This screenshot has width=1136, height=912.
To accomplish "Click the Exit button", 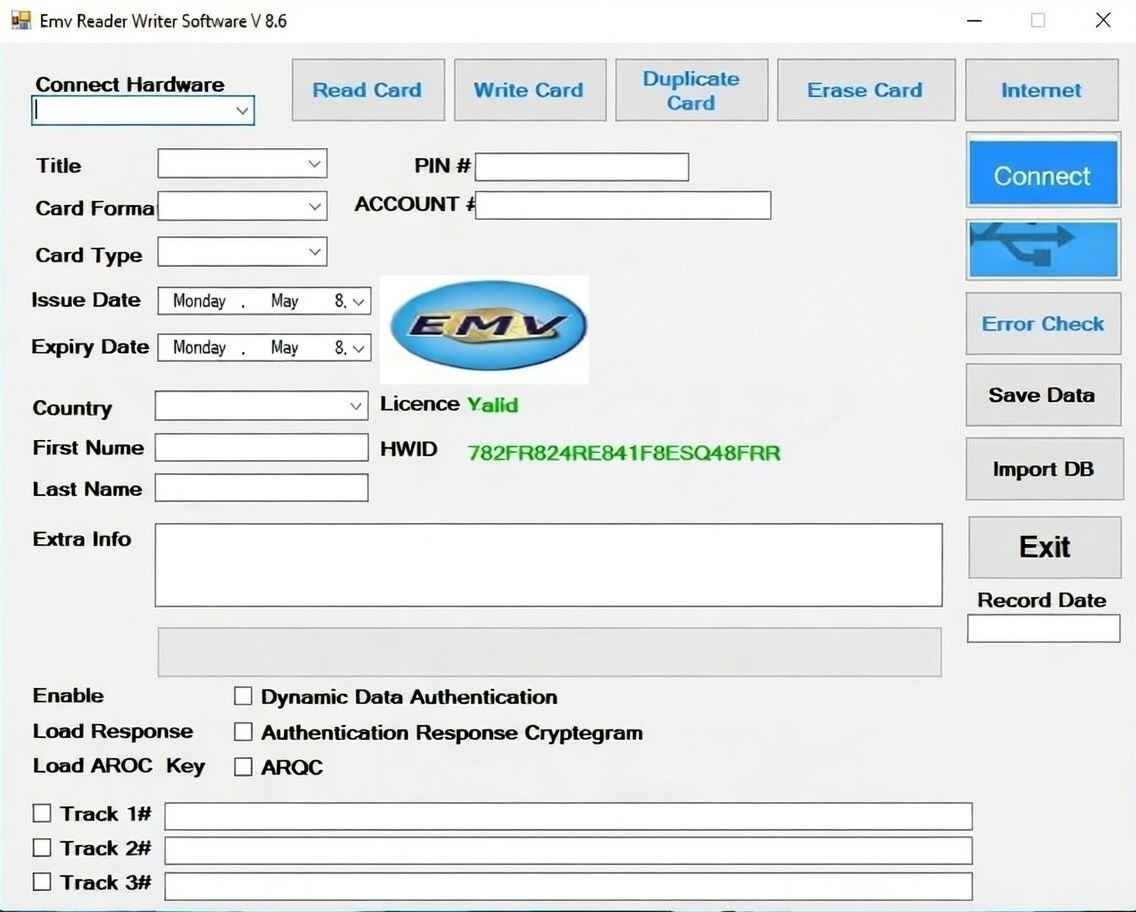I will point(1044,547).
